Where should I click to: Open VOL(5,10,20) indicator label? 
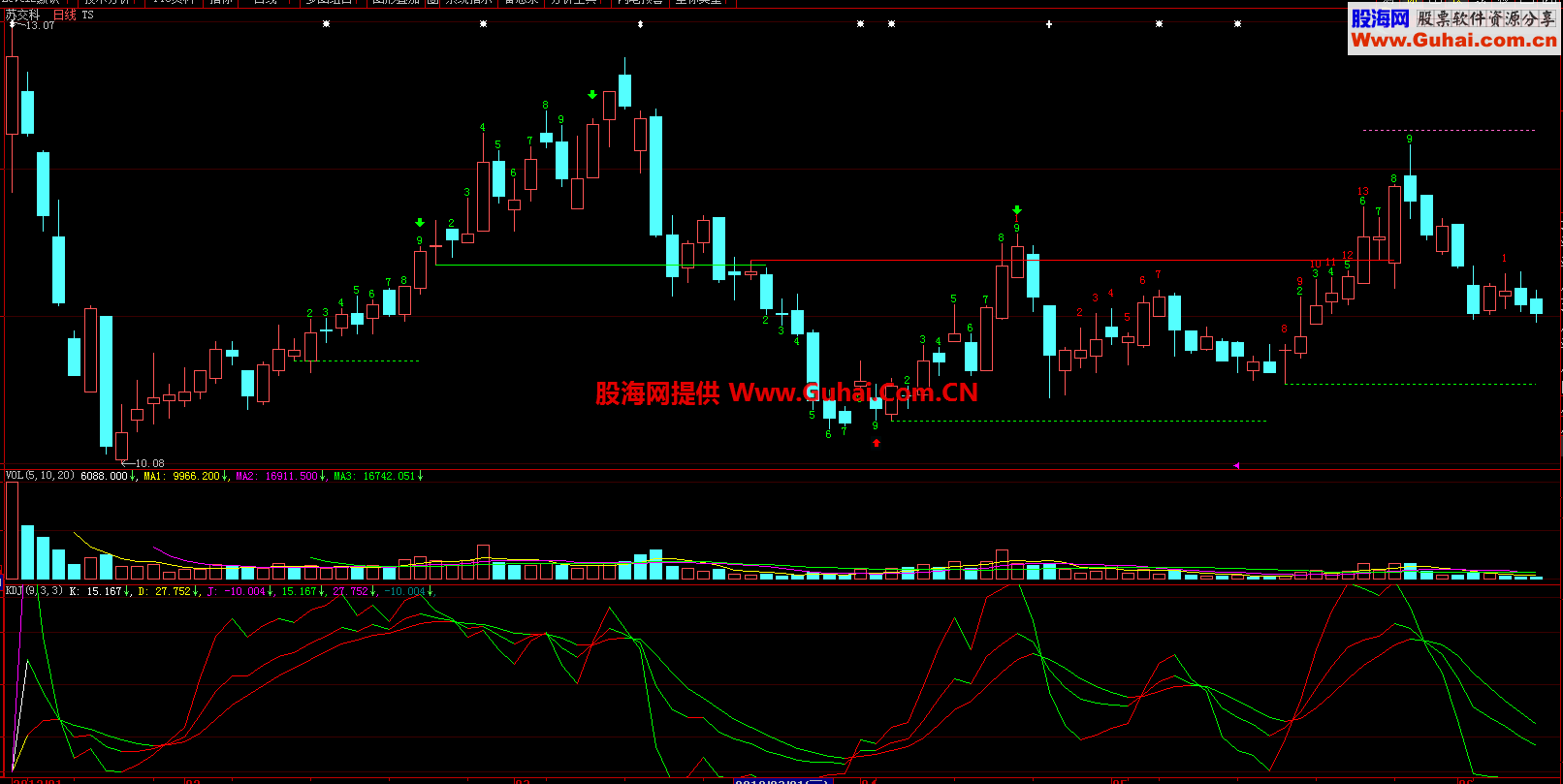tap(40, 476)
